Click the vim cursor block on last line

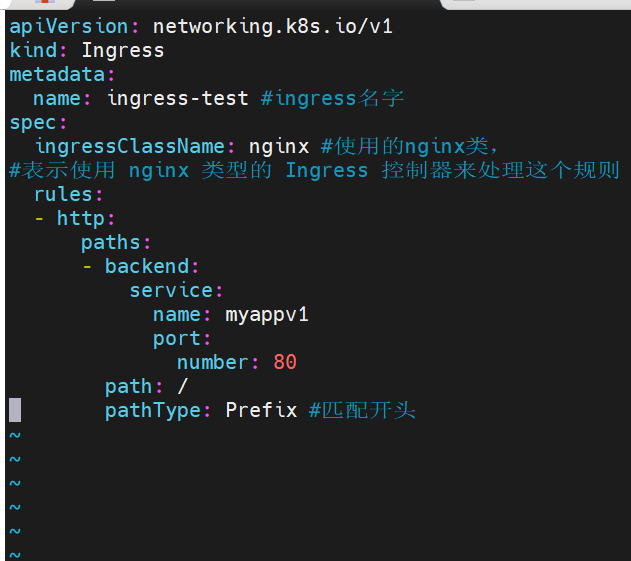(x=15, y=410)
